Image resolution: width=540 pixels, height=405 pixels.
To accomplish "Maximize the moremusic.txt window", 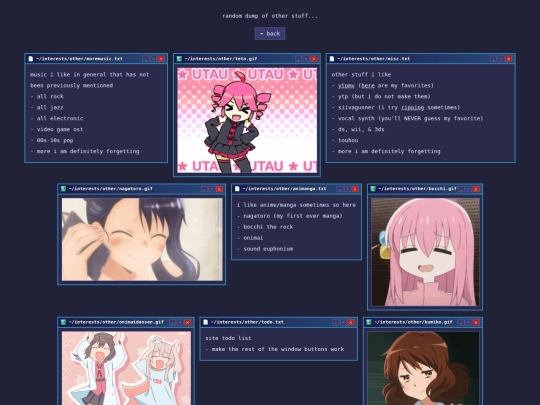I will 153,59.
